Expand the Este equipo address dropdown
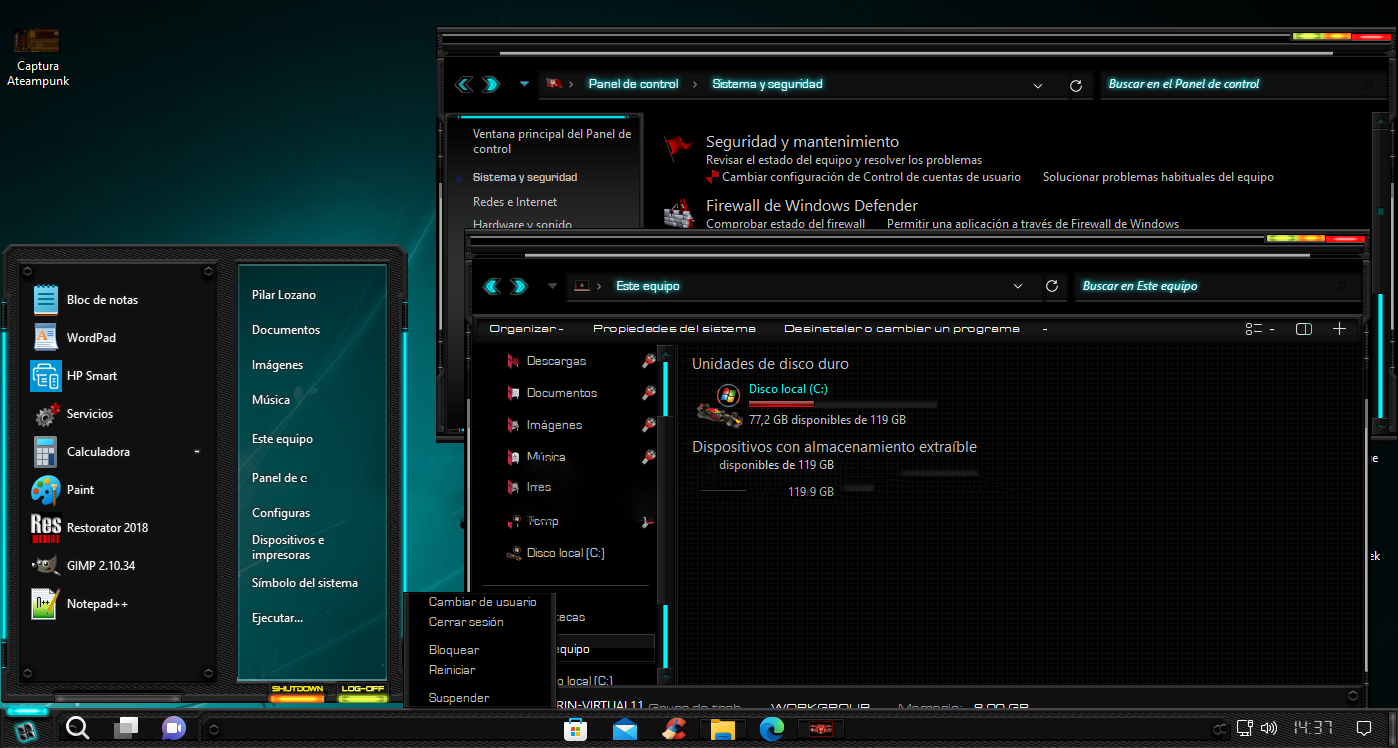Image resolution: width=1398 pixels, height=748 pixels. pyautogui.click(x=1018, y=286)
